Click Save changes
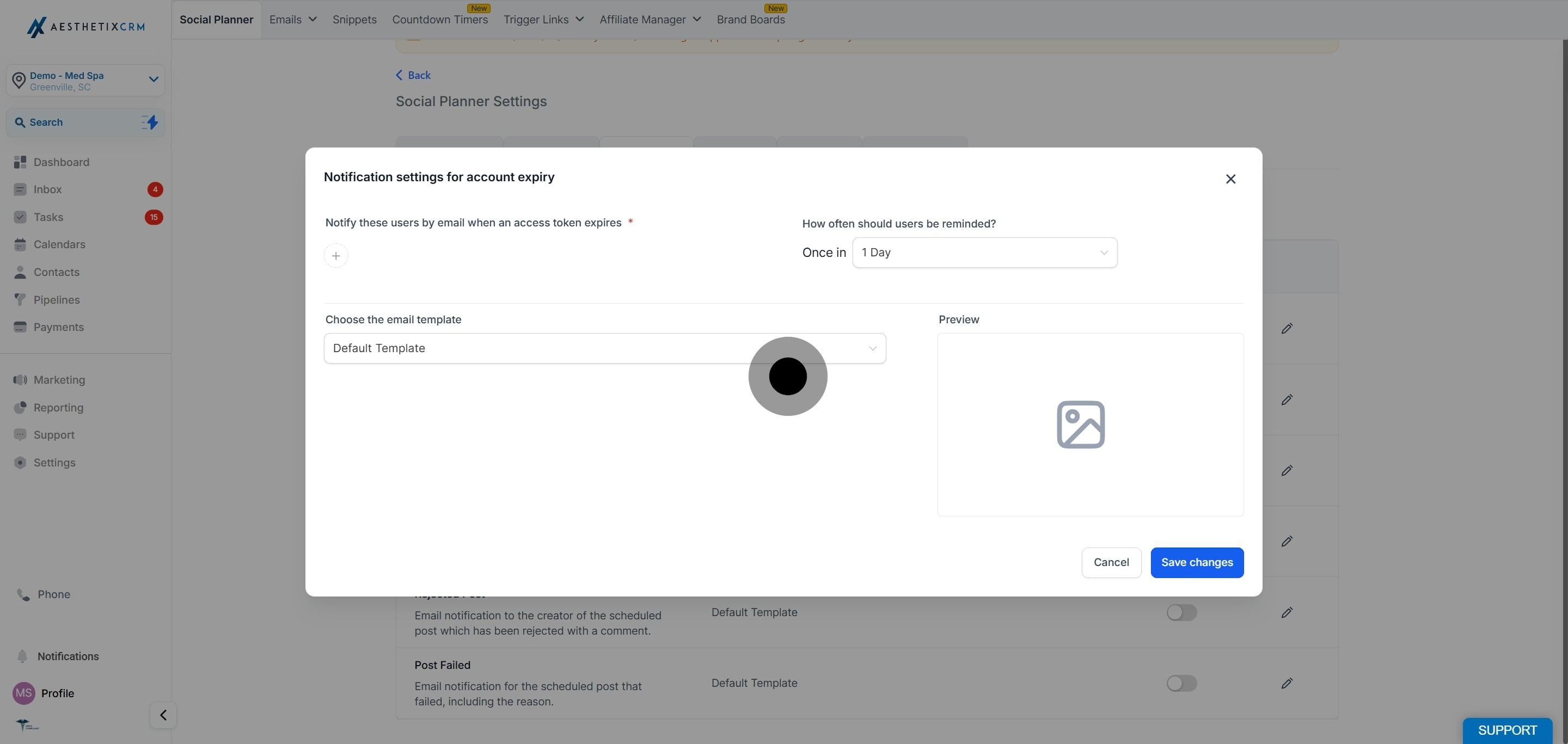Viewport: 1568px width, 744px height. tap(1197, 563)
